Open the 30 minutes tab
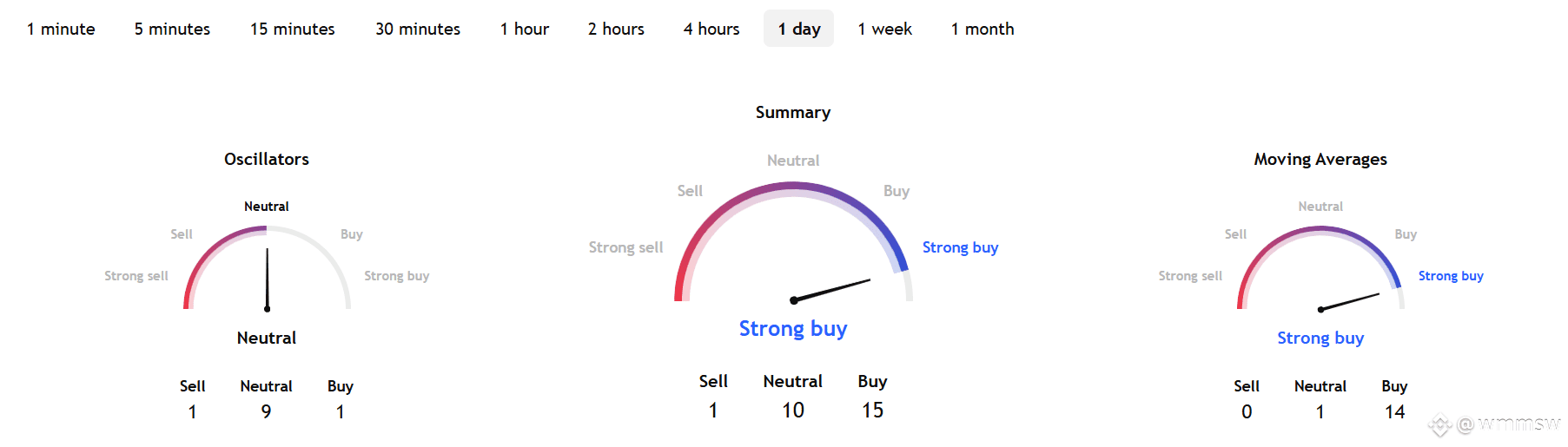The width and height of the screenshot is (1568, 447). coord(418,29)
